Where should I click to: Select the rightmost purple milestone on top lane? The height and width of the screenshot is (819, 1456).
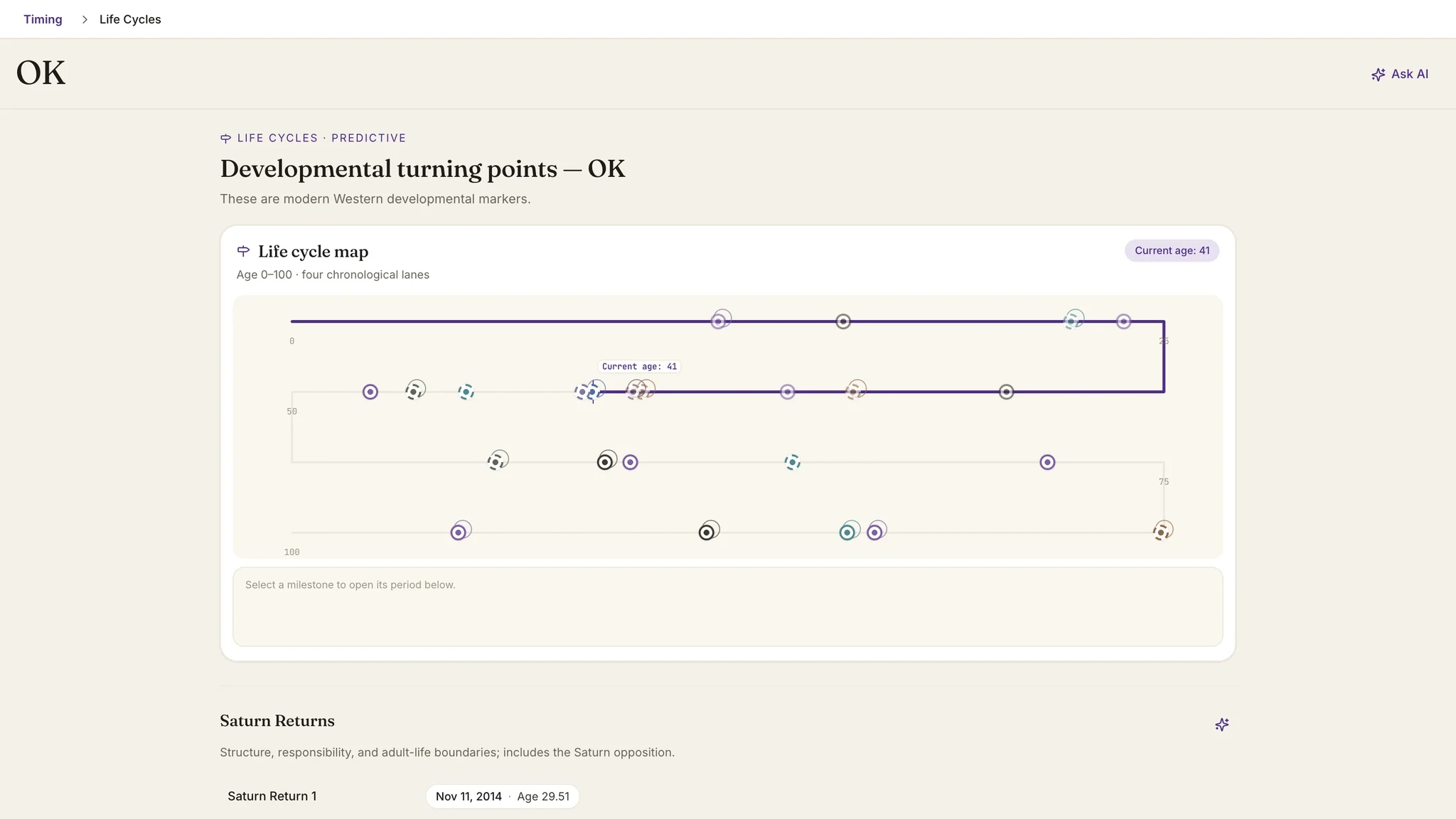click(1123, 321)
